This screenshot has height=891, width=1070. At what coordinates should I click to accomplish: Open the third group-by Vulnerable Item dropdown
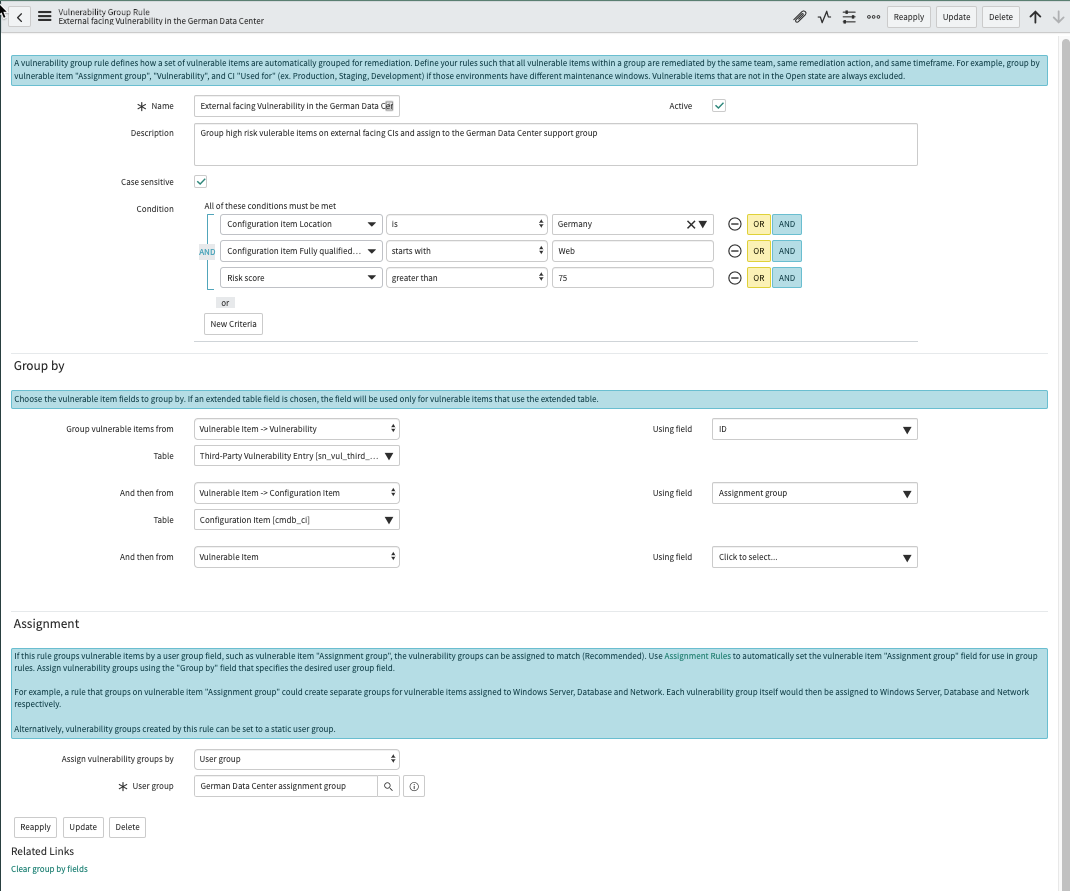tap(297, 557)
